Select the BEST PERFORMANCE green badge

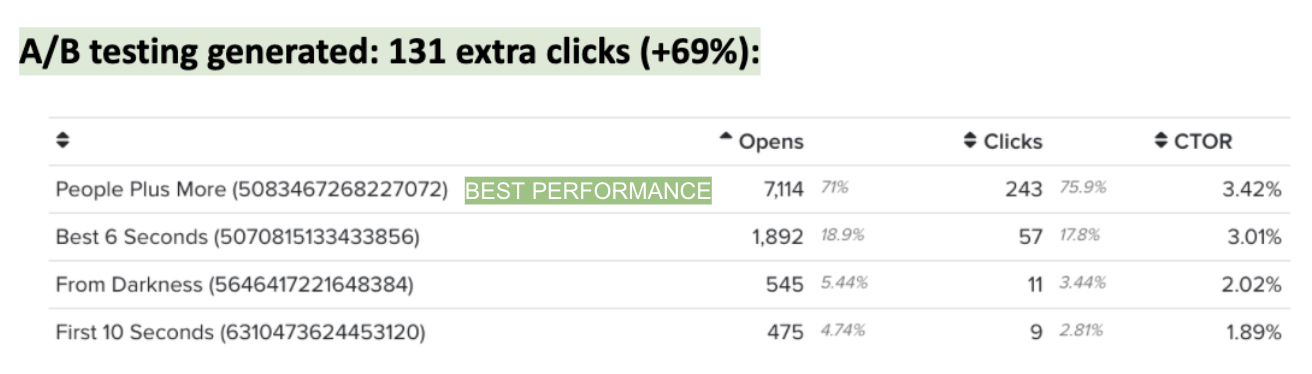pyautogui.click(x=588, y=190)
